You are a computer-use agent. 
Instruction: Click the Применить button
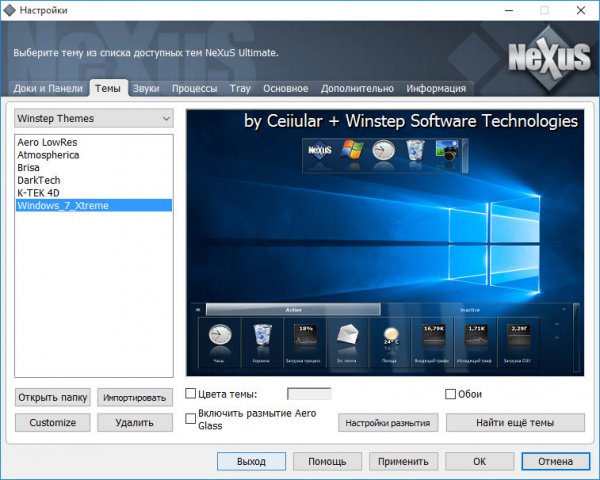[403, 461]
